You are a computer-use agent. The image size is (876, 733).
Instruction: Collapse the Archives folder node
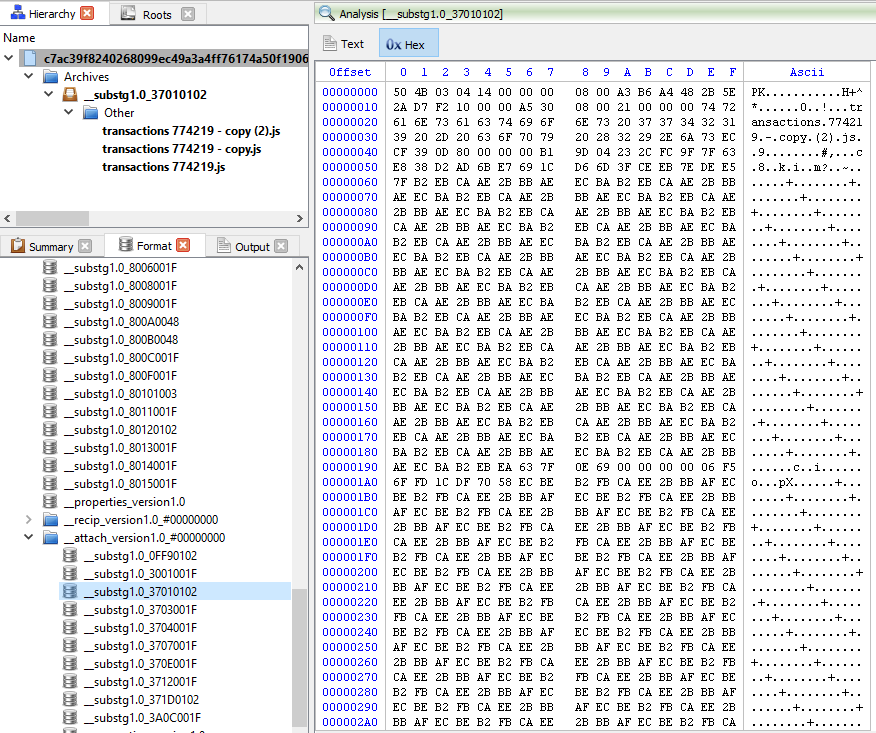click(29, 75)
